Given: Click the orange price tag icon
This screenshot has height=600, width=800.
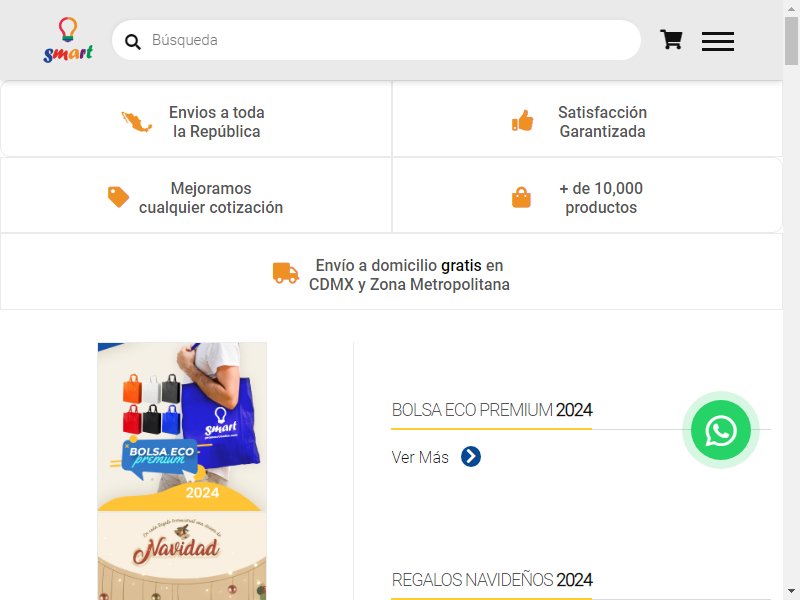Looking at the screenshot, I should click(118, 197).
